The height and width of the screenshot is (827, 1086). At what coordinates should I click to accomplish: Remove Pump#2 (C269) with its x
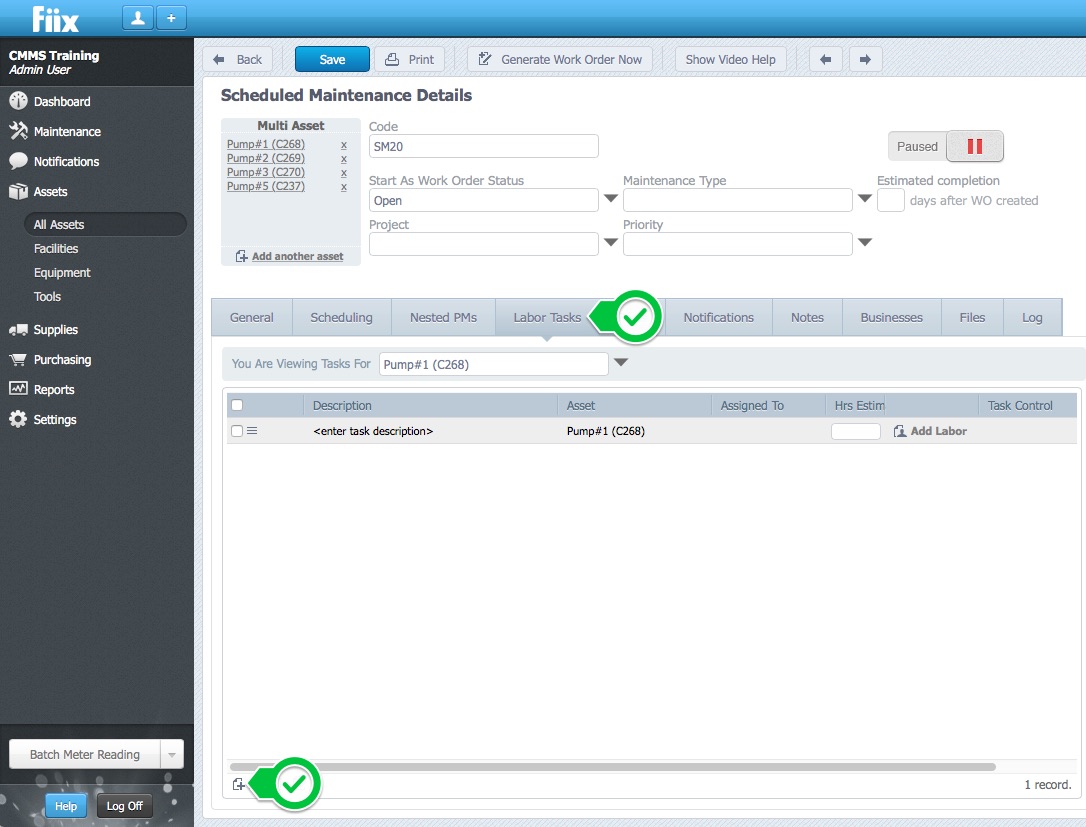click(344, 159)
